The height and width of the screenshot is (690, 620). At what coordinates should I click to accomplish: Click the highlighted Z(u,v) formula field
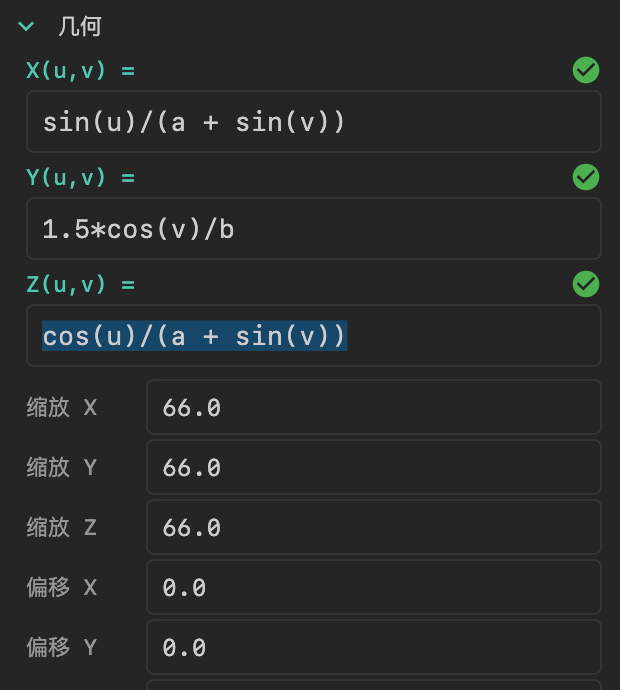point(313,336)
